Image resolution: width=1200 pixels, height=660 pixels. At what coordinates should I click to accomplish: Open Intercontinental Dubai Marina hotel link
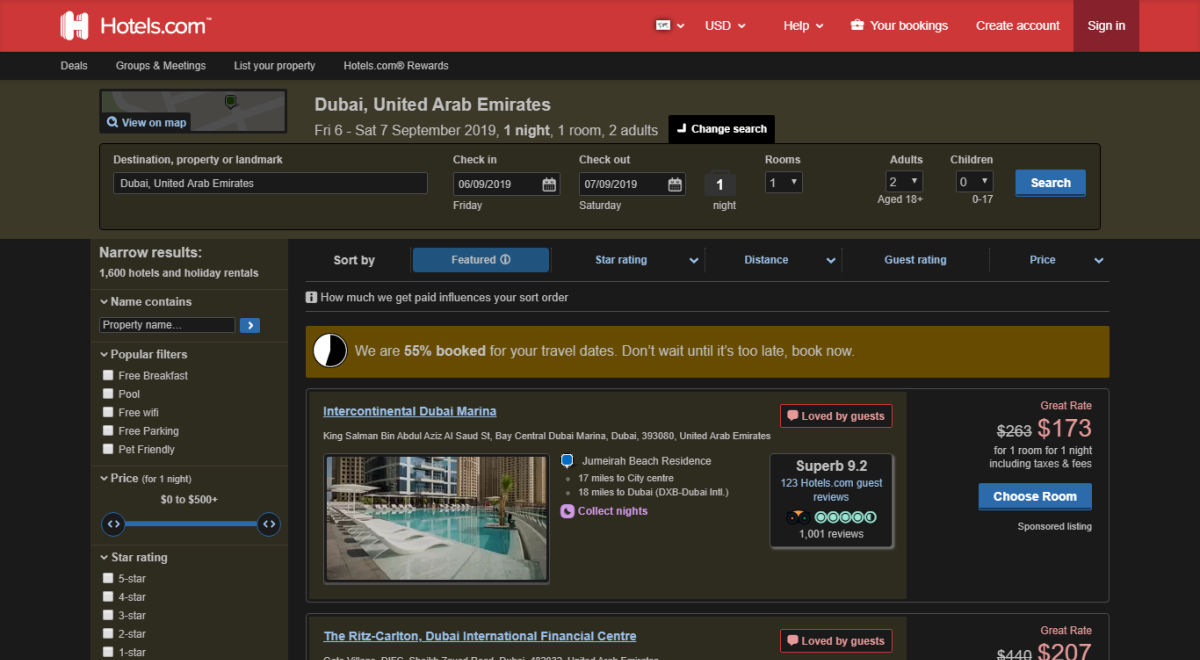click(x=410, y=411)
